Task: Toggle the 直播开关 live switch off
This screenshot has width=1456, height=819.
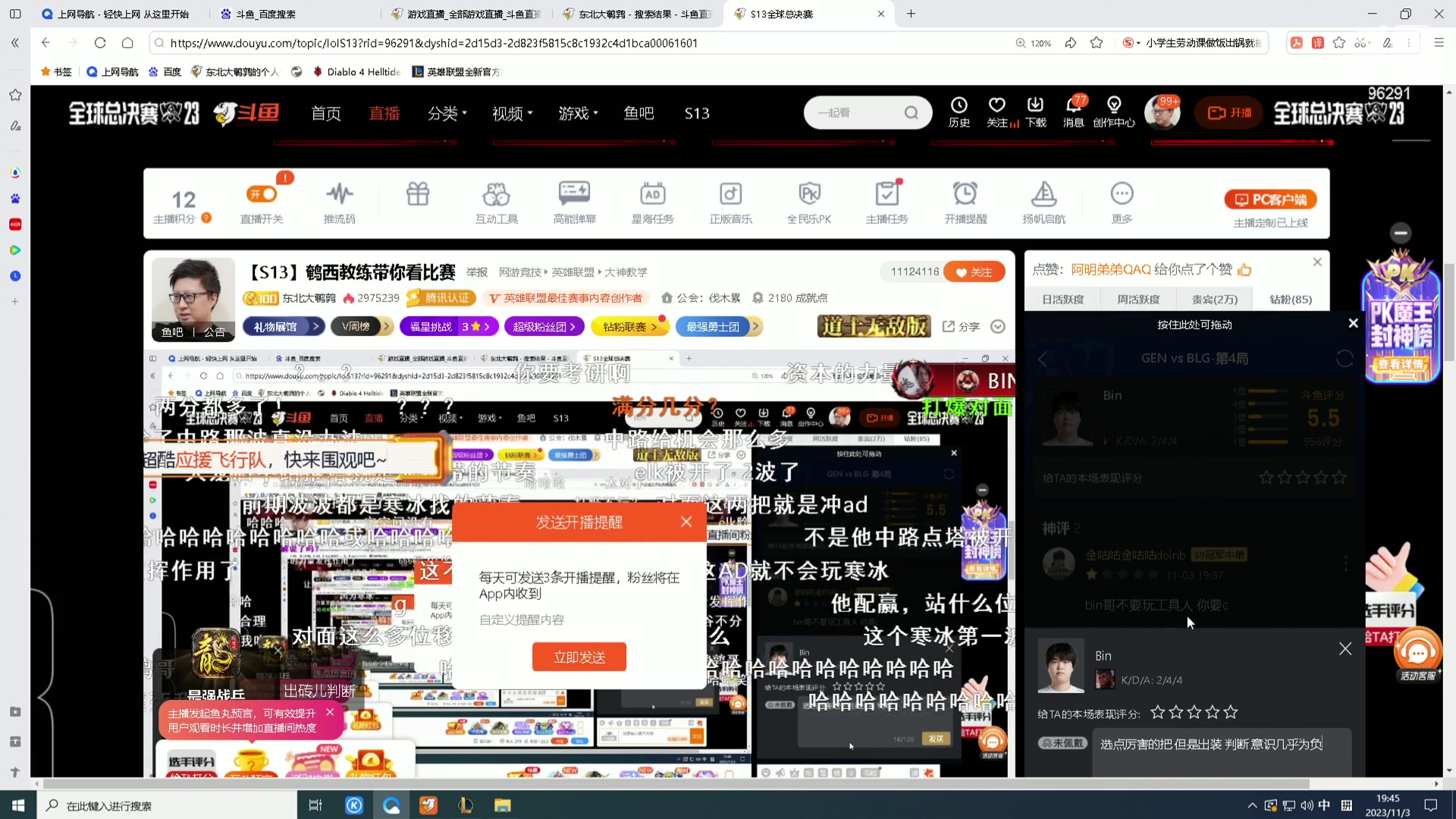Action: [261, 194]
